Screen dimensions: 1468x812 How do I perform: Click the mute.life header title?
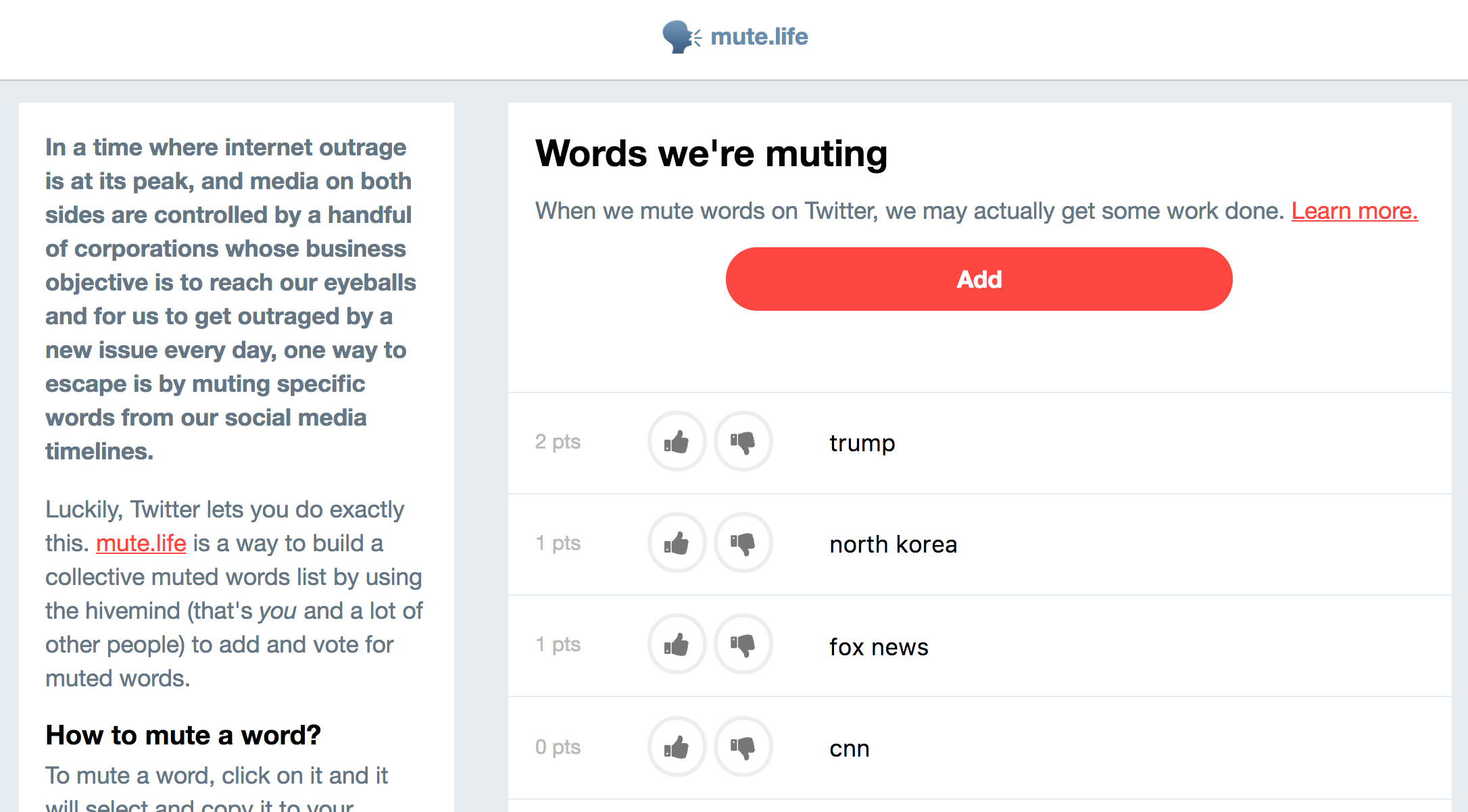pyautogui.click(x=759, y=36)
